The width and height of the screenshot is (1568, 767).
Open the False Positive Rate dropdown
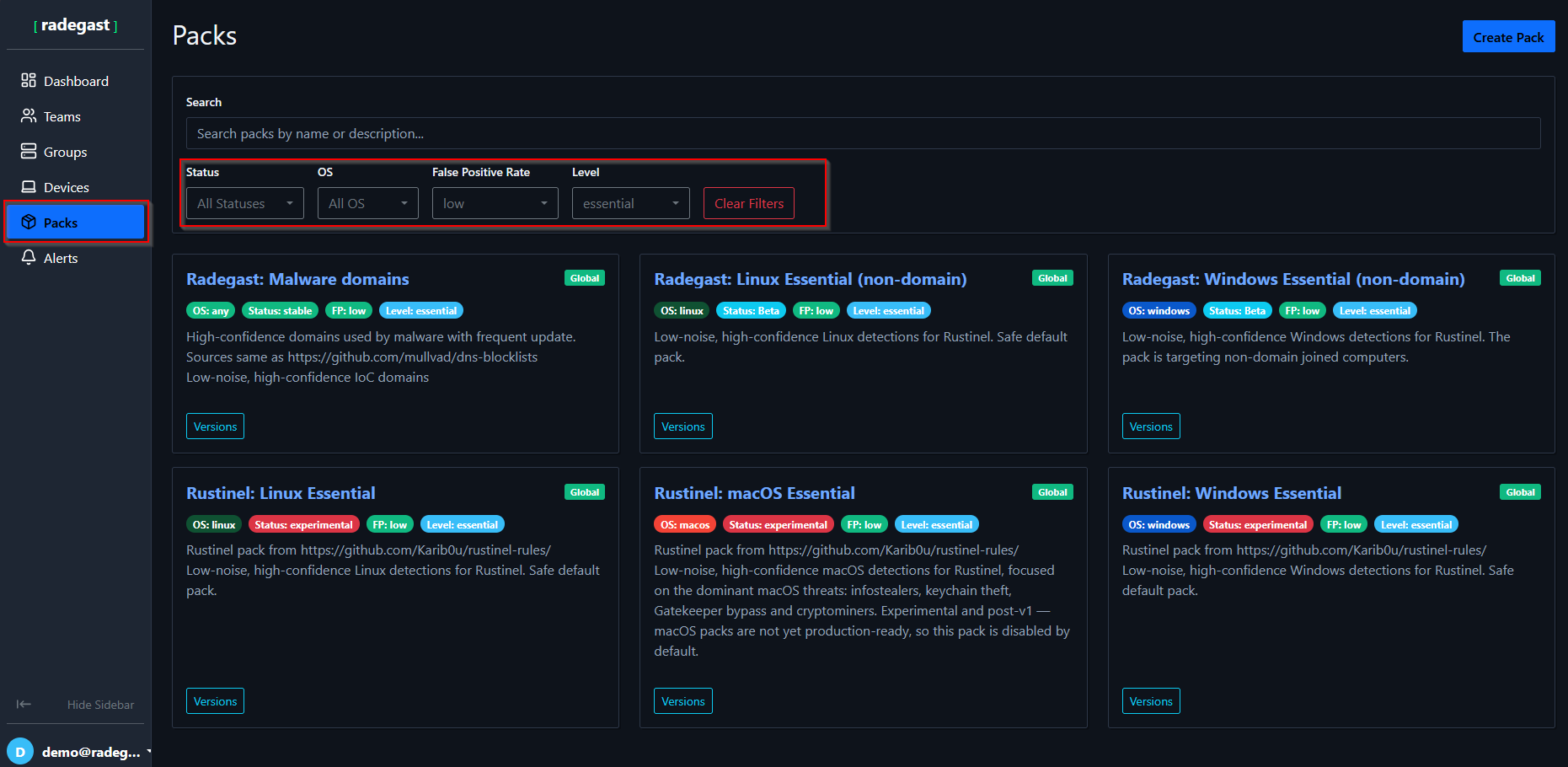[x=495, y=203]
